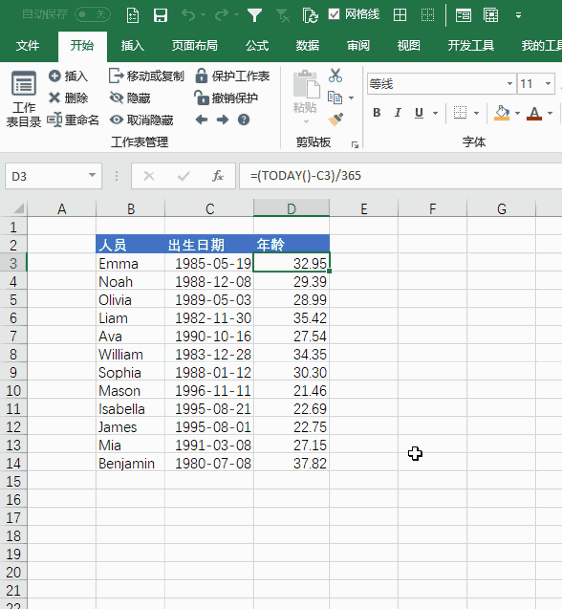Image resolution: width=562 pixels, height=609 pixels.
Task: Save the workbook with the floppy disk icon
Action: click(x=160, y=15)
